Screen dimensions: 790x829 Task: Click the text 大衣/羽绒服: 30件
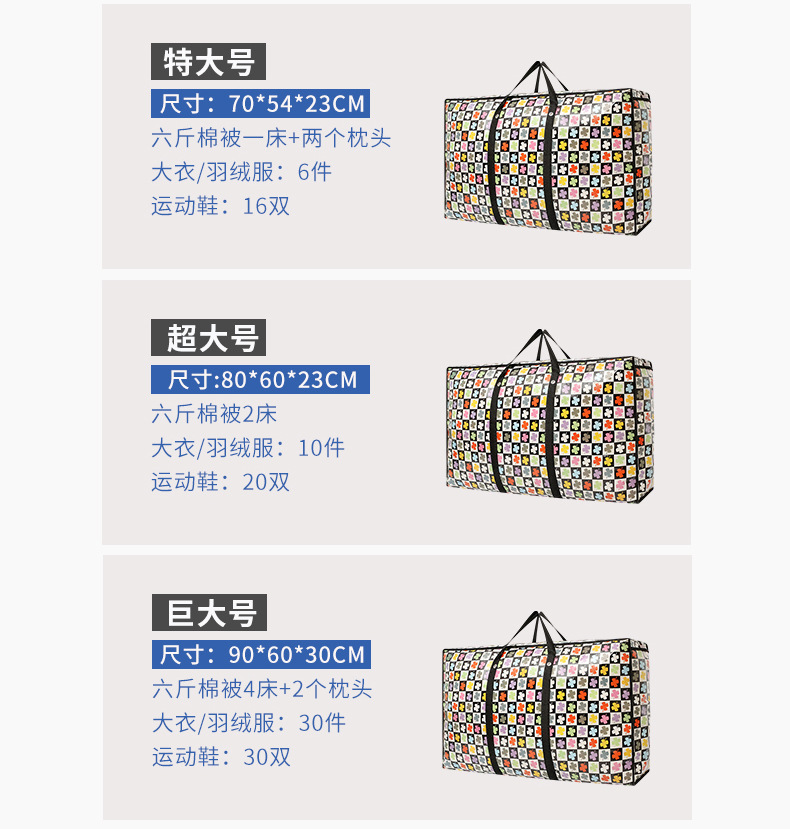point(249,723)
